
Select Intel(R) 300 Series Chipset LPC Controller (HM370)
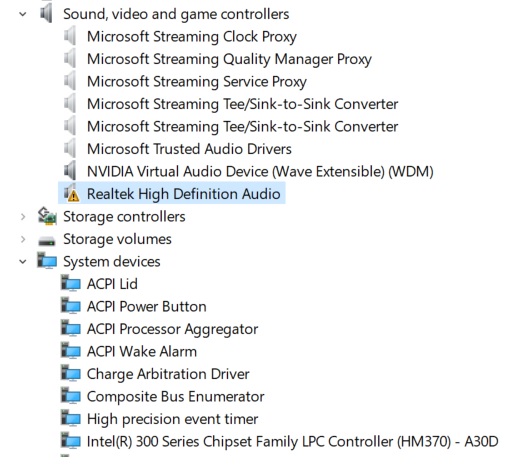(x=292, y=442)
